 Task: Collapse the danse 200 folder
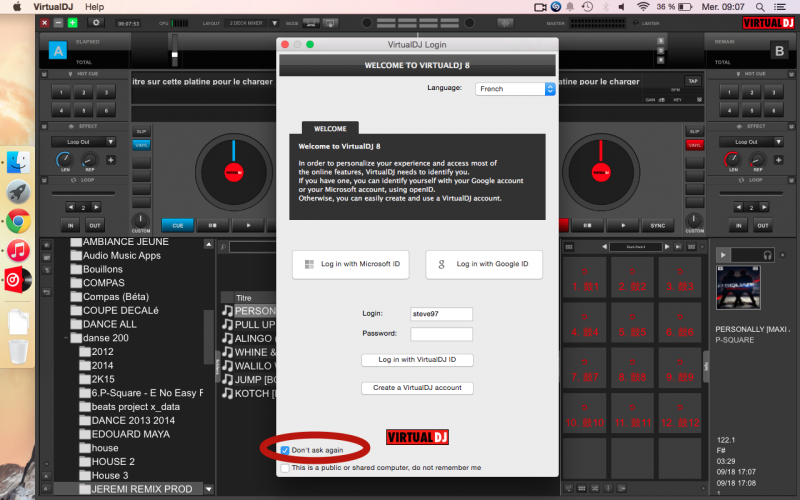(64, 338)
